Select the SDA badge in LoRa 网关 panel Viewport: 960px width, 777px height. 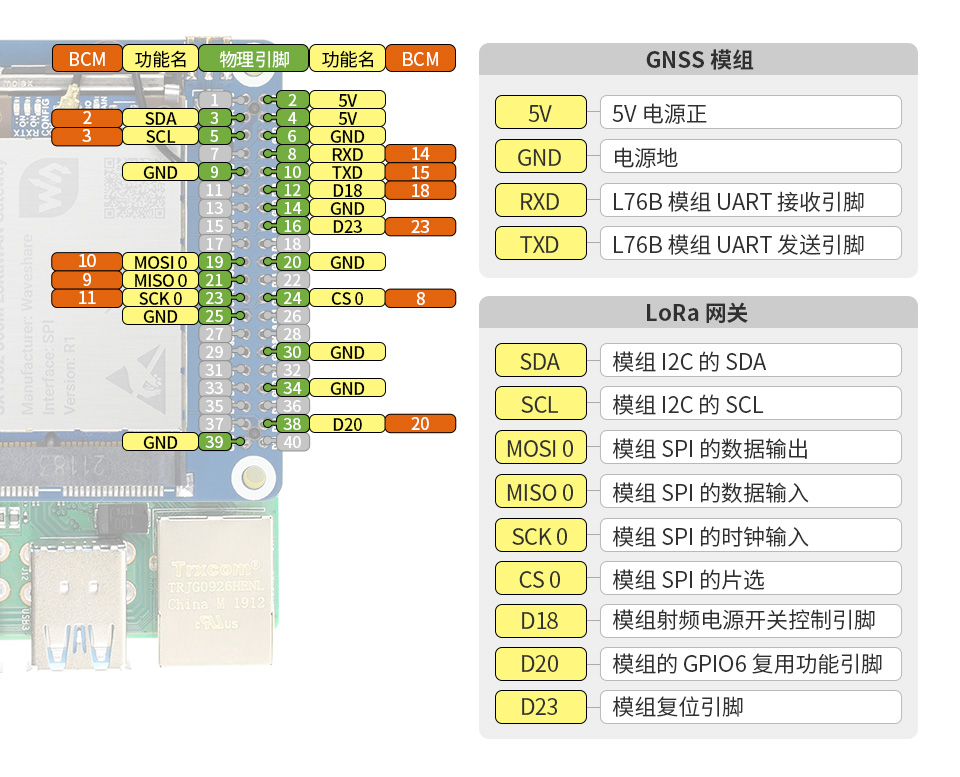coord(540,360)
